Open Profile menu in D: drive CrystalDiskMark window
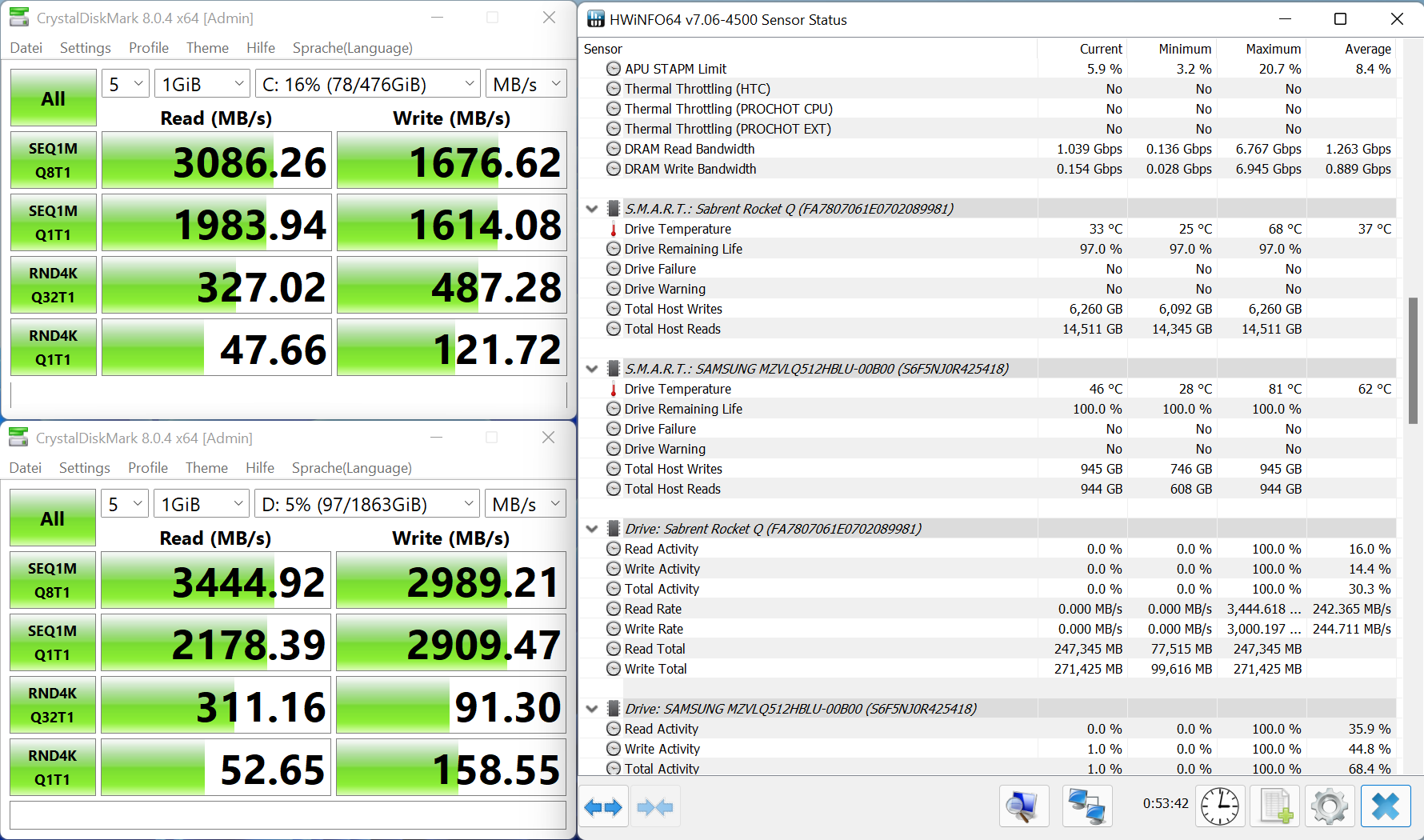The width and height of the screenshot is (1424, 840). pyautogui.click(x=148, y=468)
